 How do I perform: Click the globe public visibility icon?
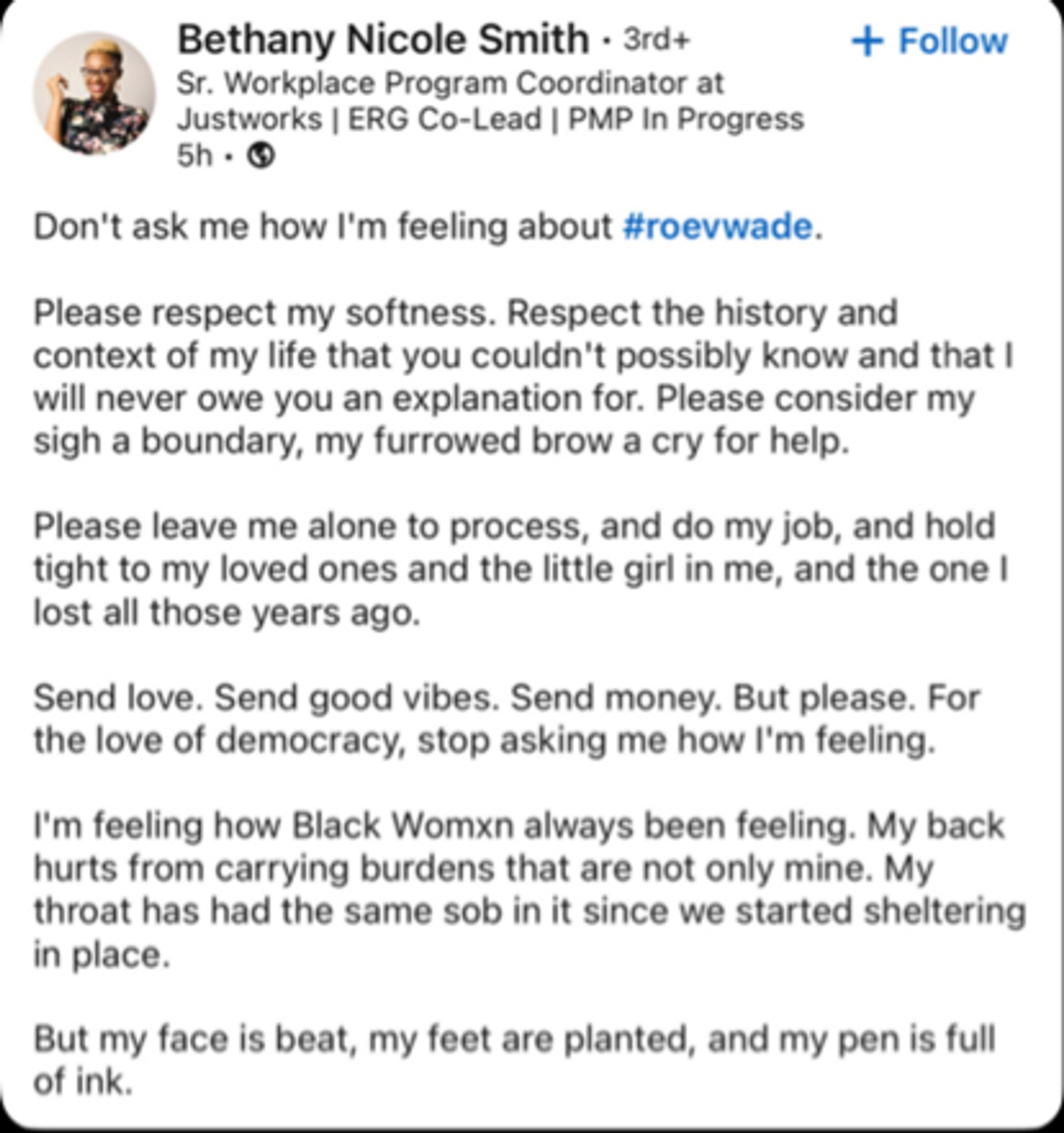261,155
